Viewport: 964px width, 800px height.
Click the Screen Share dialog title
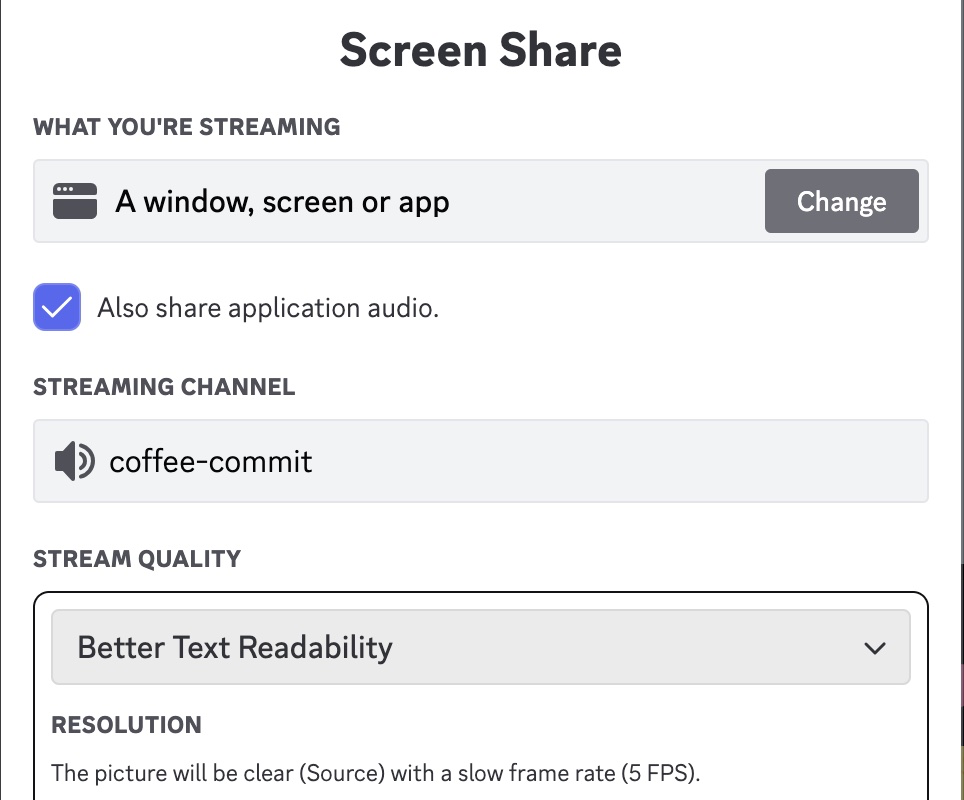click(x=481, y=50)
